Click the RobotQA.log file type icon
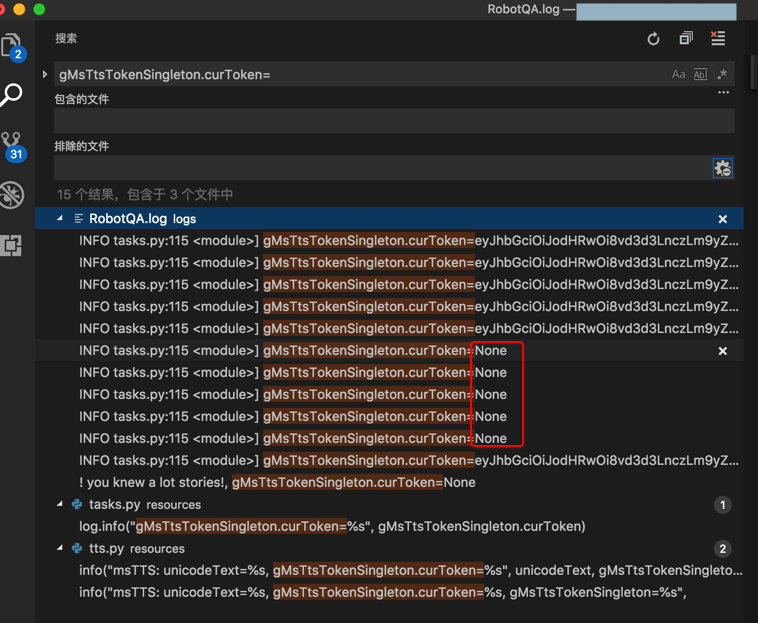 pyautogui.click(x=78, y=219)
